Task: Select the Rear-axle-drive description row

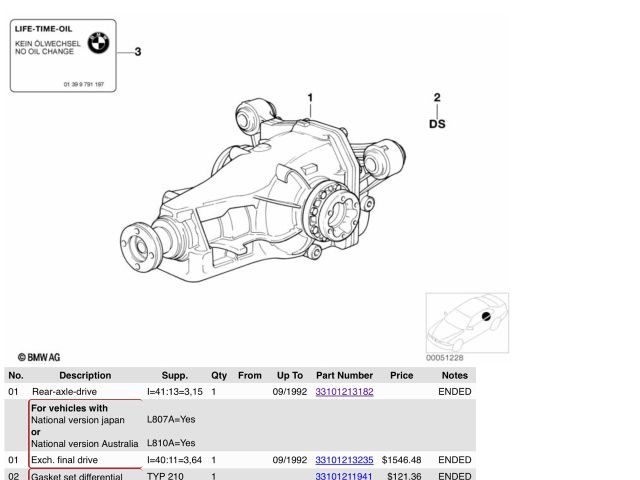Action: tap(64, 392)
